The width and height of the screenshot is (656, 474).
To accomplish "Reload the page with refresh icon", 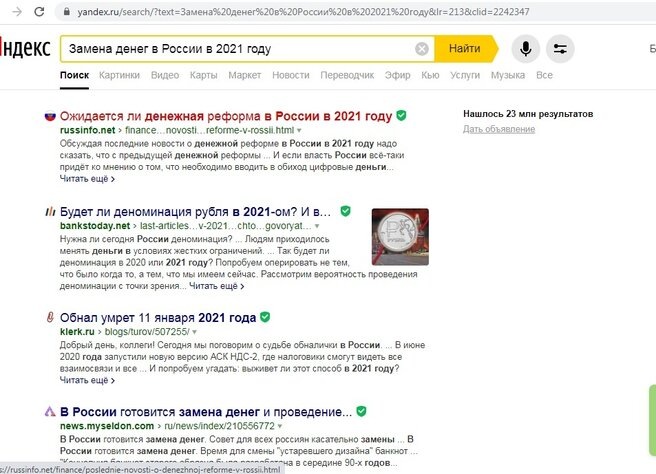I will click(39, 12).
